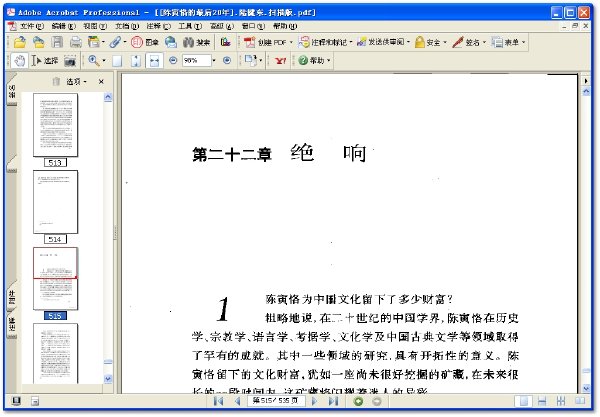Activate the 选择 text select tool
The image size is (600, 417).
point(45,60)
